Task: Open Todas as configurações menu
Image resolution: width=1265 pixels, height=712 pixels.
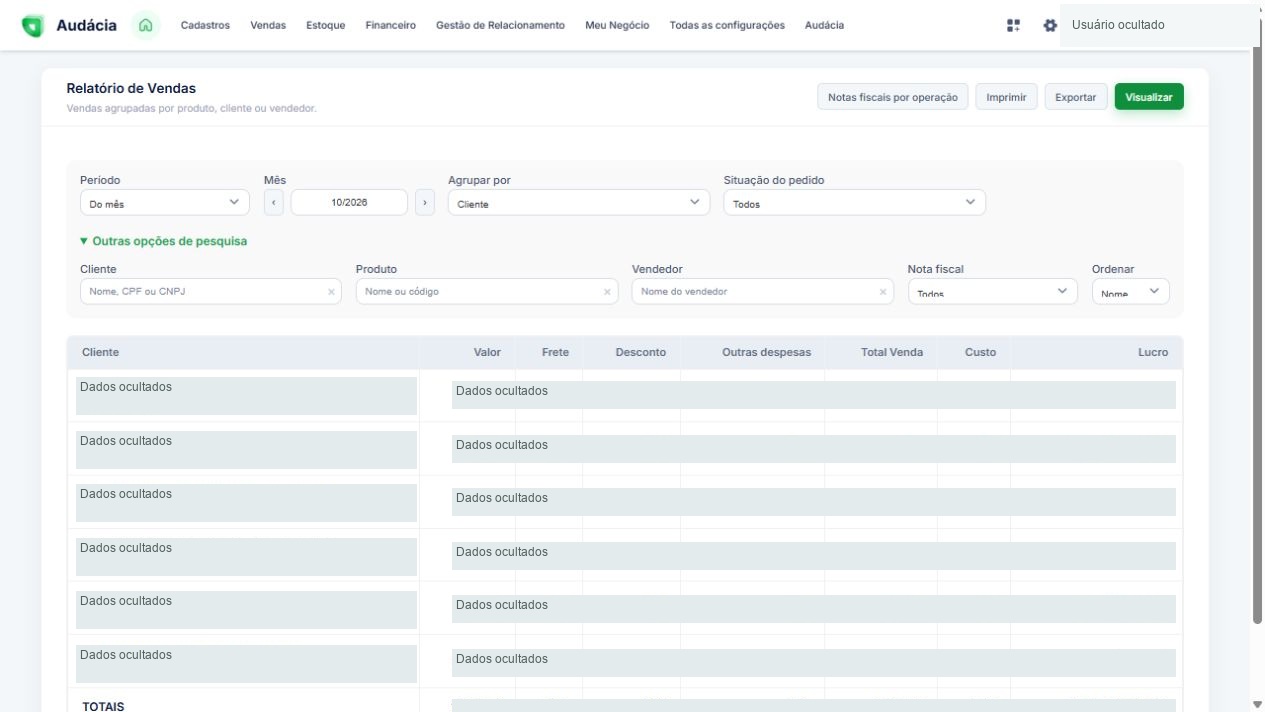Action: [727, 25]
